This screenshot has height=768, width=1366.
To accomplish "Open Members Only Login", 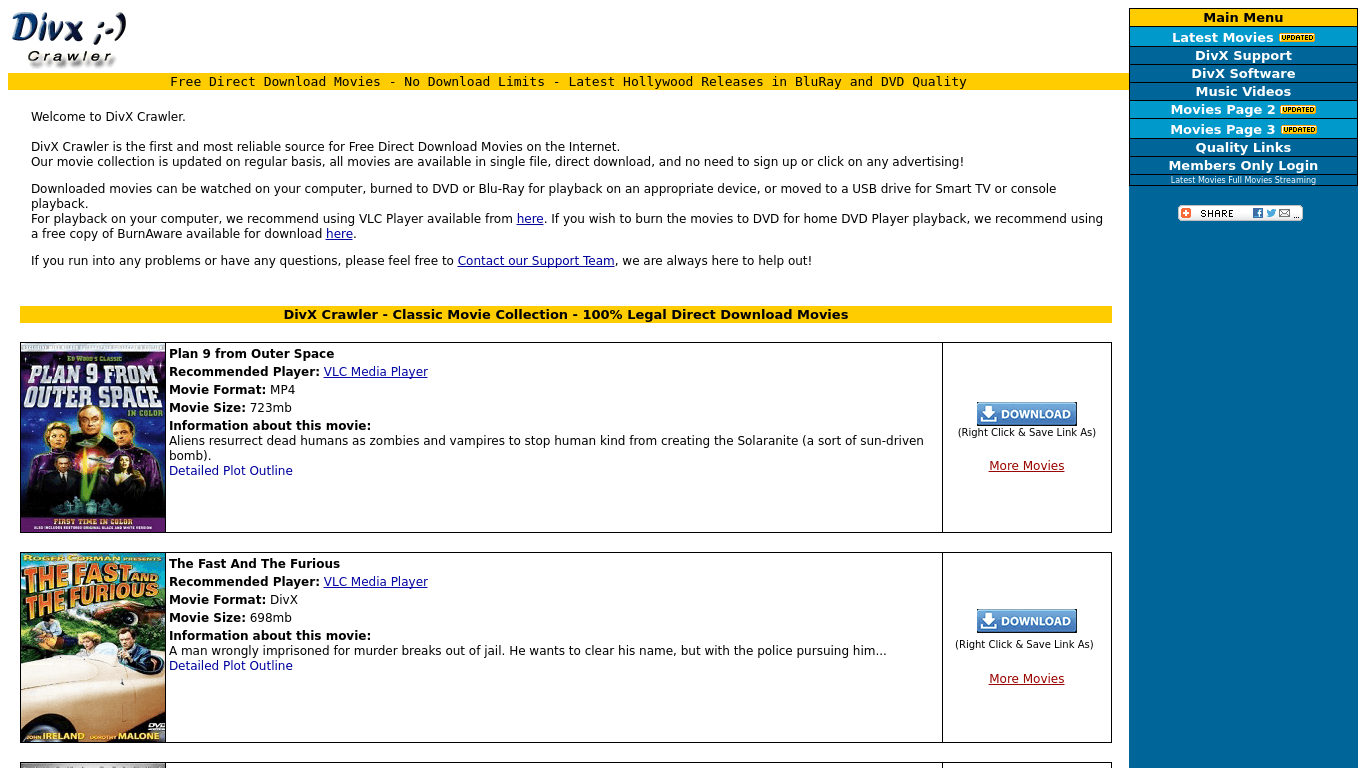I will (1243, 166).
